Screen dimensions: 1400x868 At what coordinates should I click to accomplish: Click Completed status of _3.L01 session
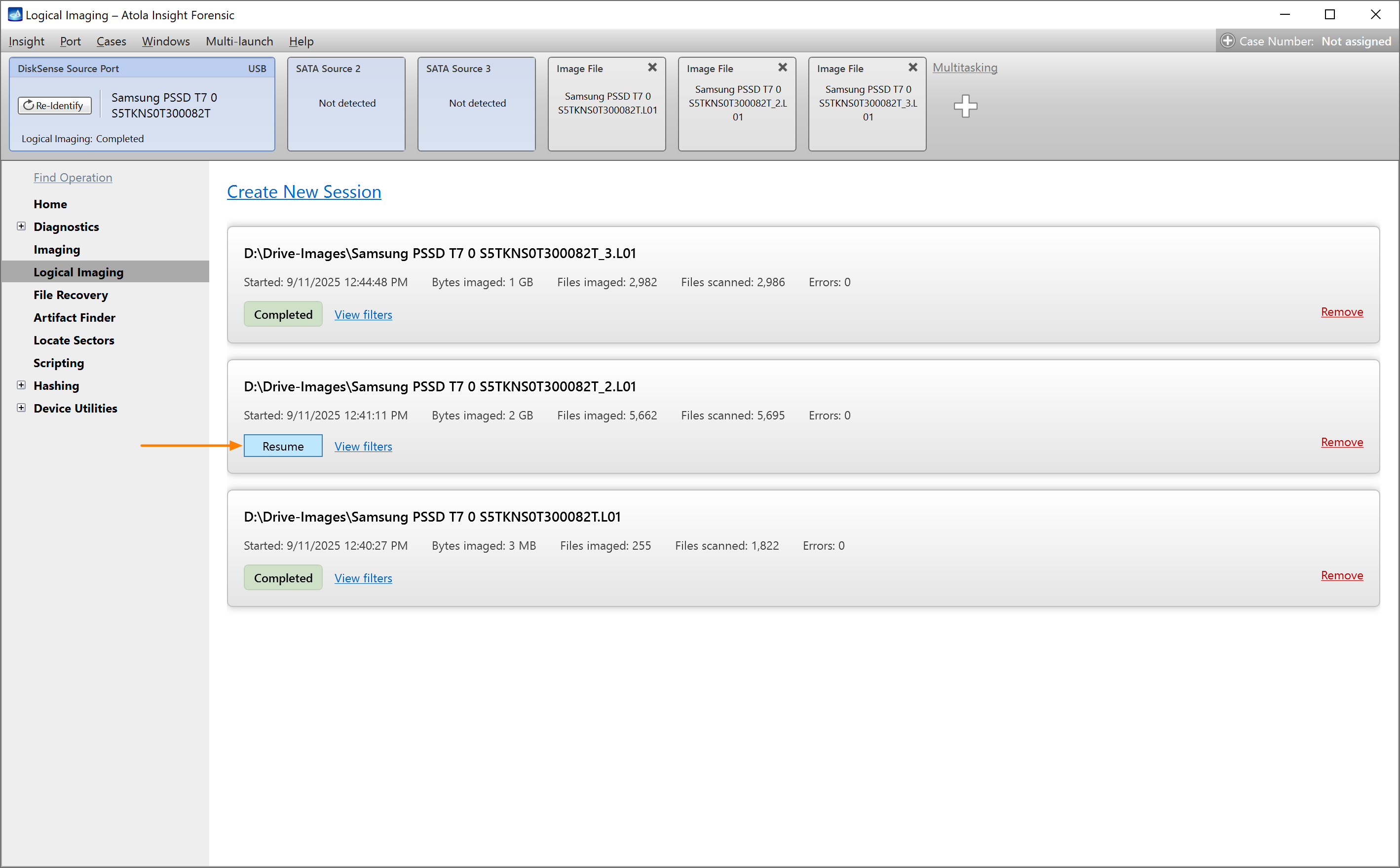(x=283, y=314)
